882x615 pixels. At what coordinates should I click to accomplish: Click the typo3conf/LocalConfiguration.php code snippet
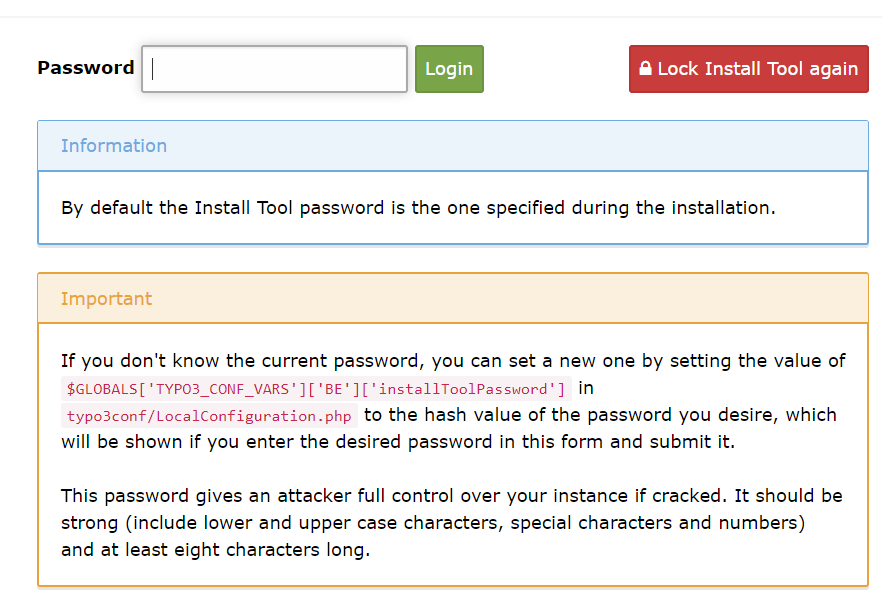pos(209,416)
